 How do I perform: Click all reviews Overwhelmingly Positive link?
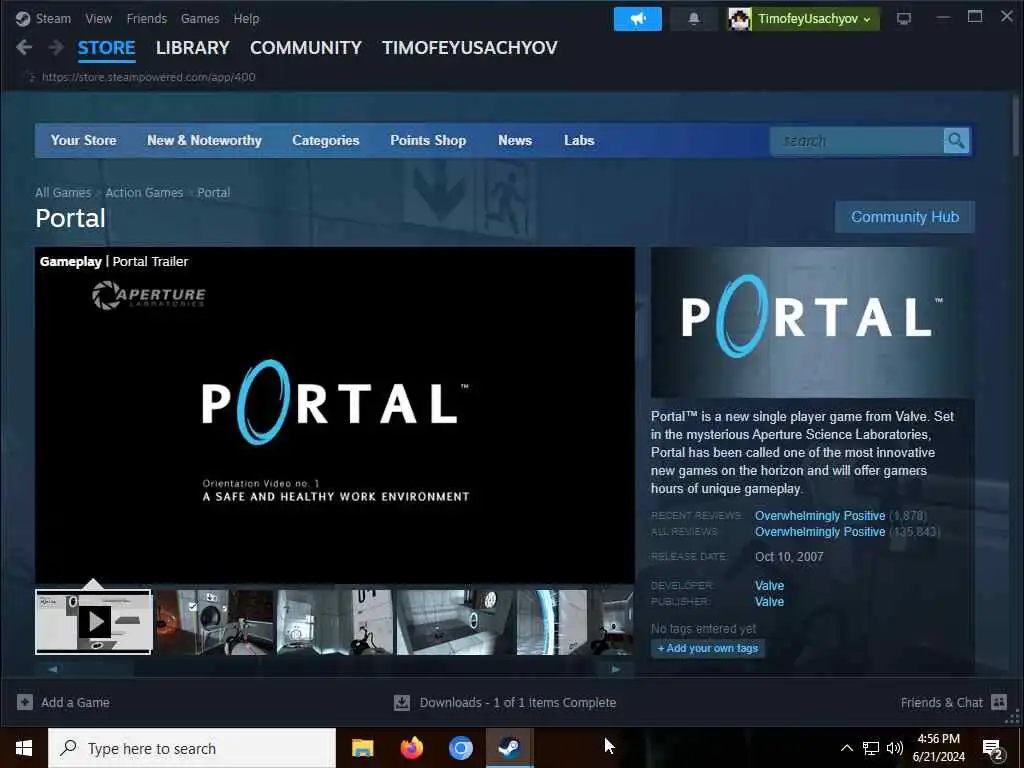(820, 532)
